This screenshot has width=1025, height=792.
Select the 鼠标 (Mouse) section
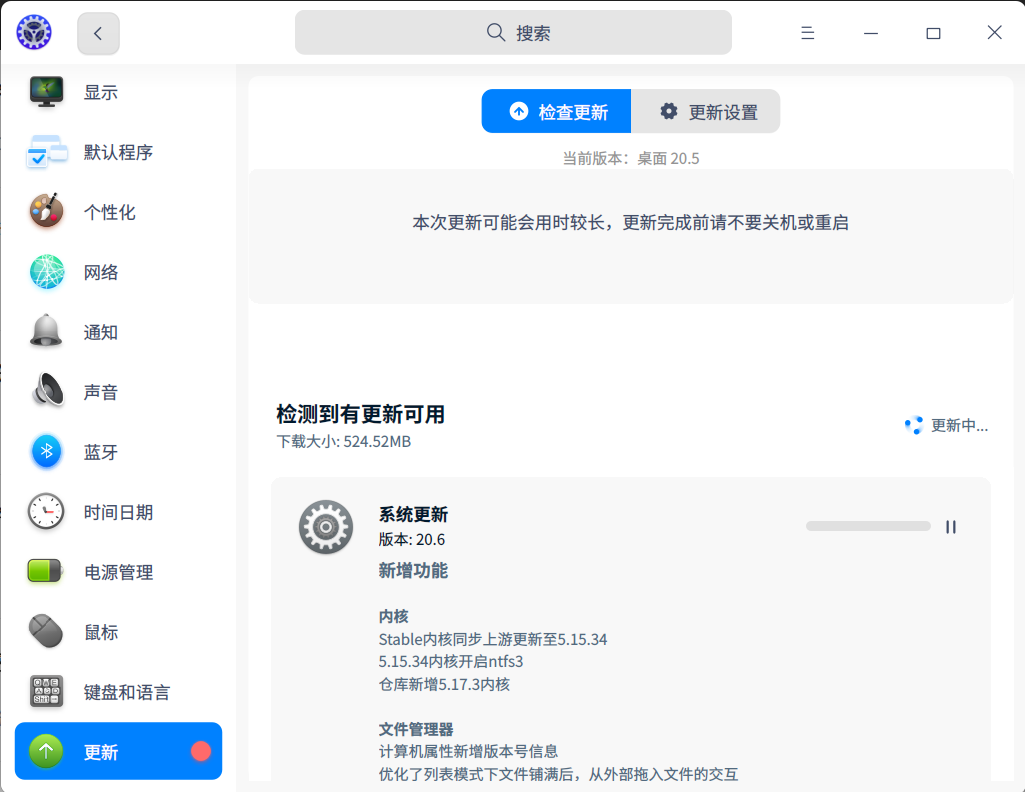[x=100, y=632]
